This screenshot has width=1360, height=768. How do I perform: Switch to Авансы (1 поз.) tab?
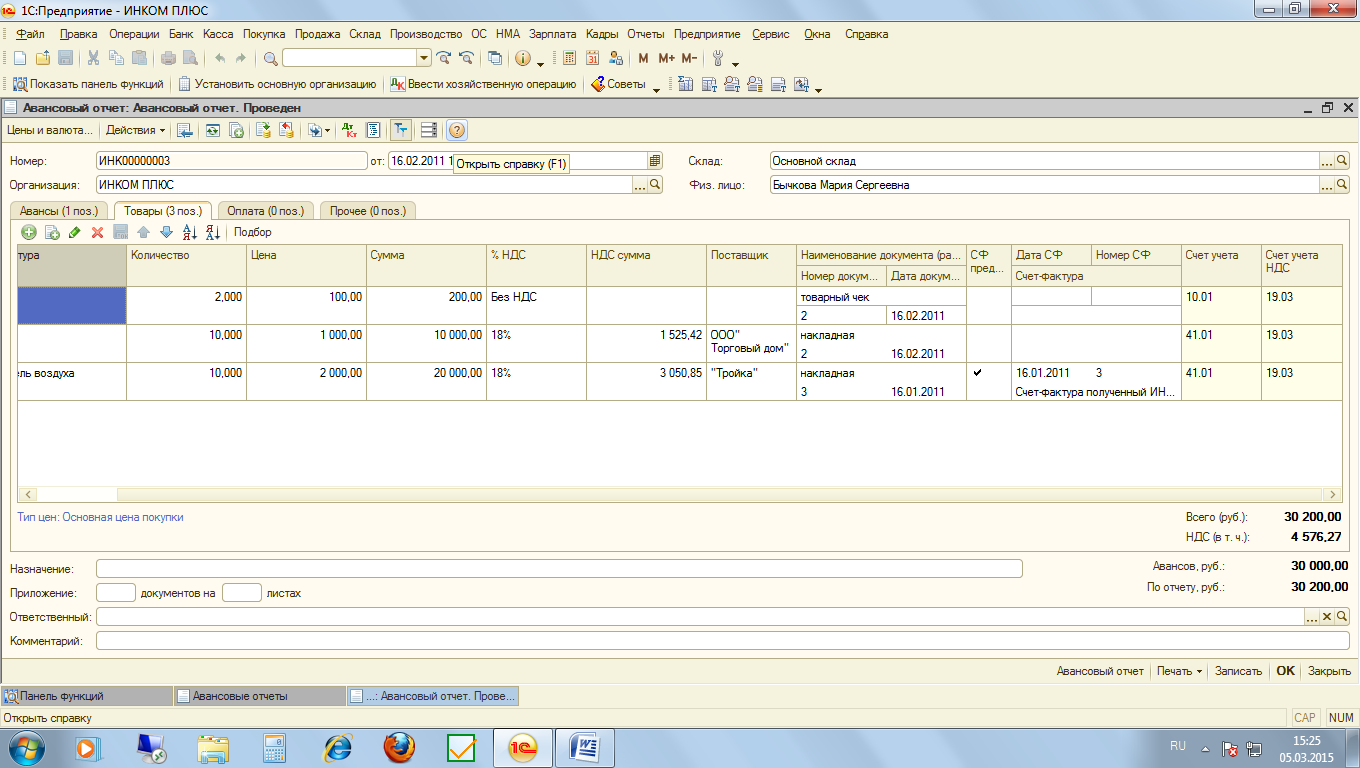(x=58, y=210)
